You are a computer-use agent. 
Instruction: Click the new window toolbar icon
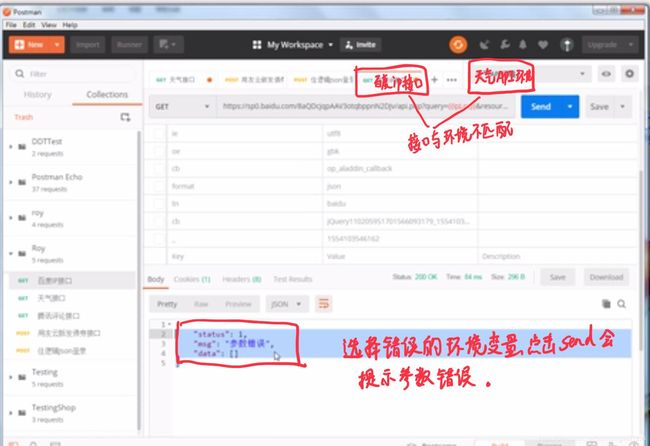[x=168, y=45]
